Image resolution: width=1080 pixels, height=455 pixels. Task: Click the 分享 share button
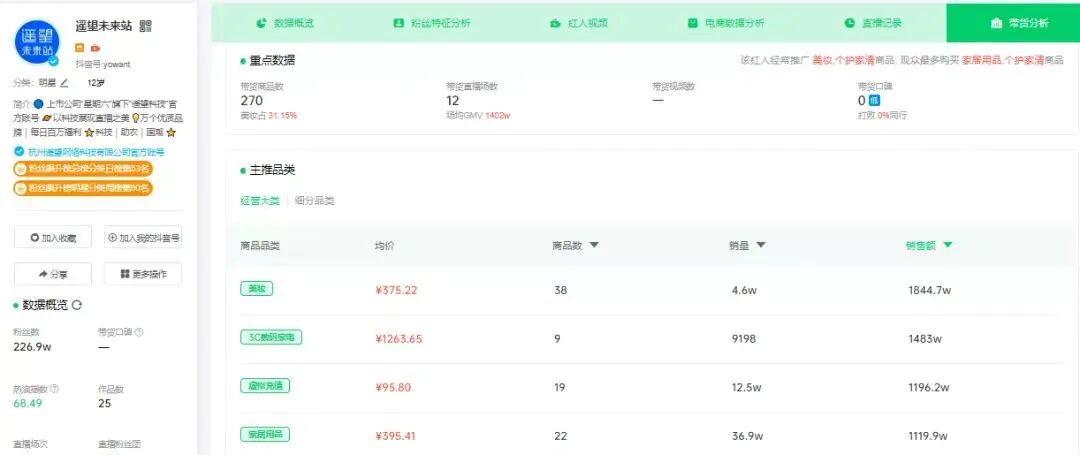tap(53, 274)
